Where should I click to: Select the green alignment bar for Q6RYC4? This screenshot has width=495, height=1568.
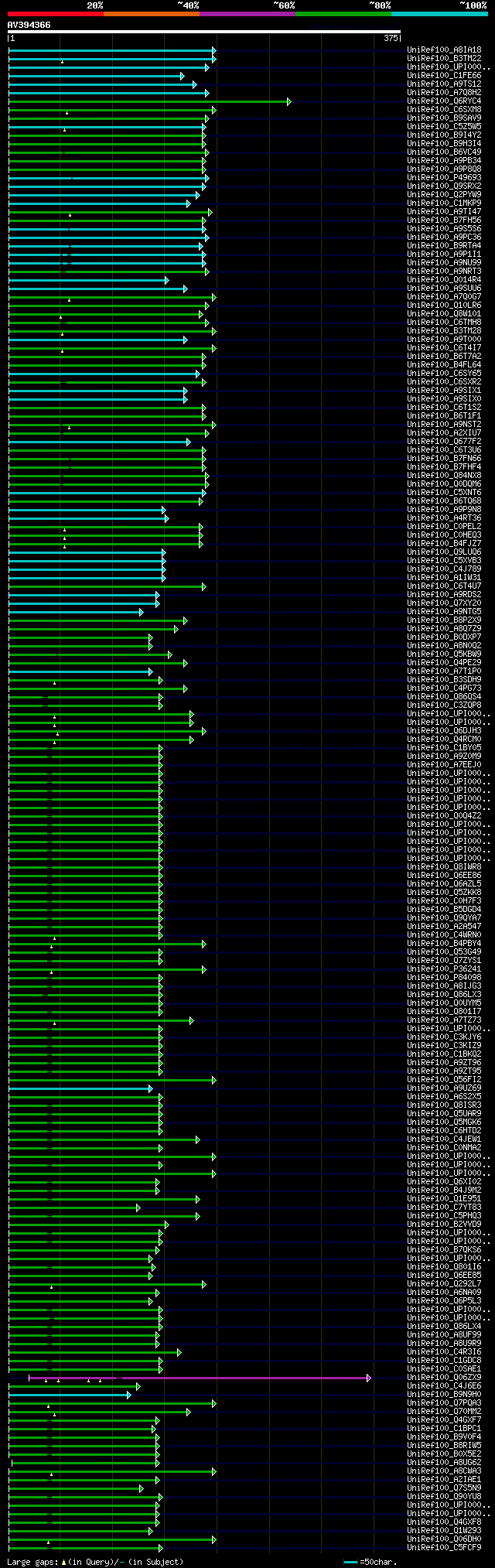(149, 101)
